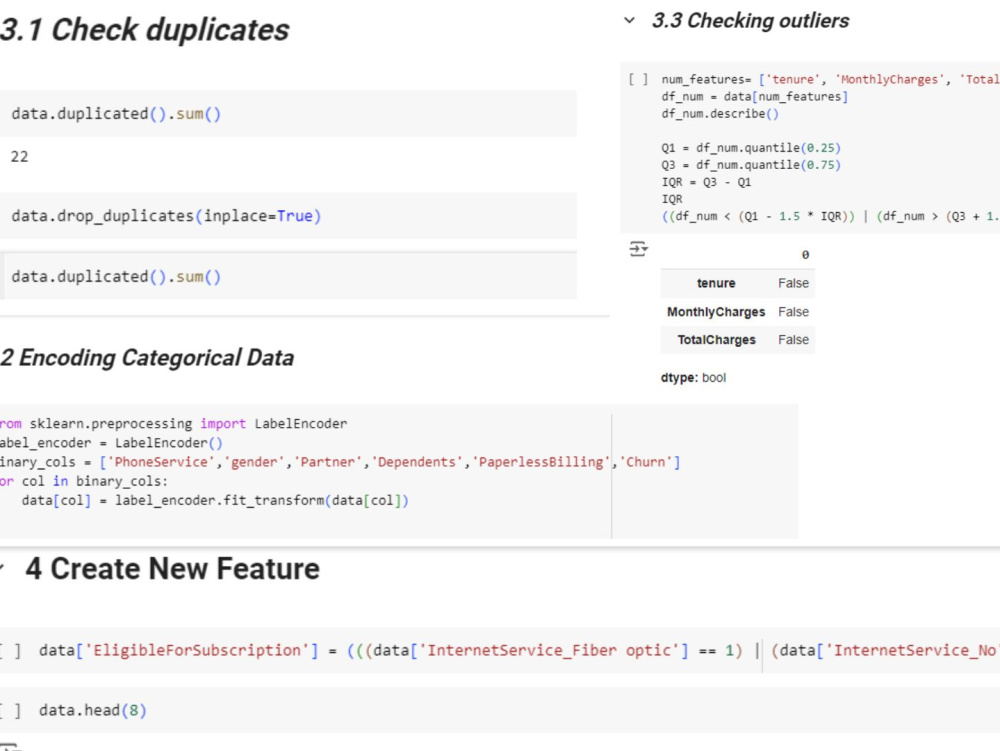The image size is (1000, 751).
Task: Click the output value 22
Action: pyautogui.click(x=20, y=157)
